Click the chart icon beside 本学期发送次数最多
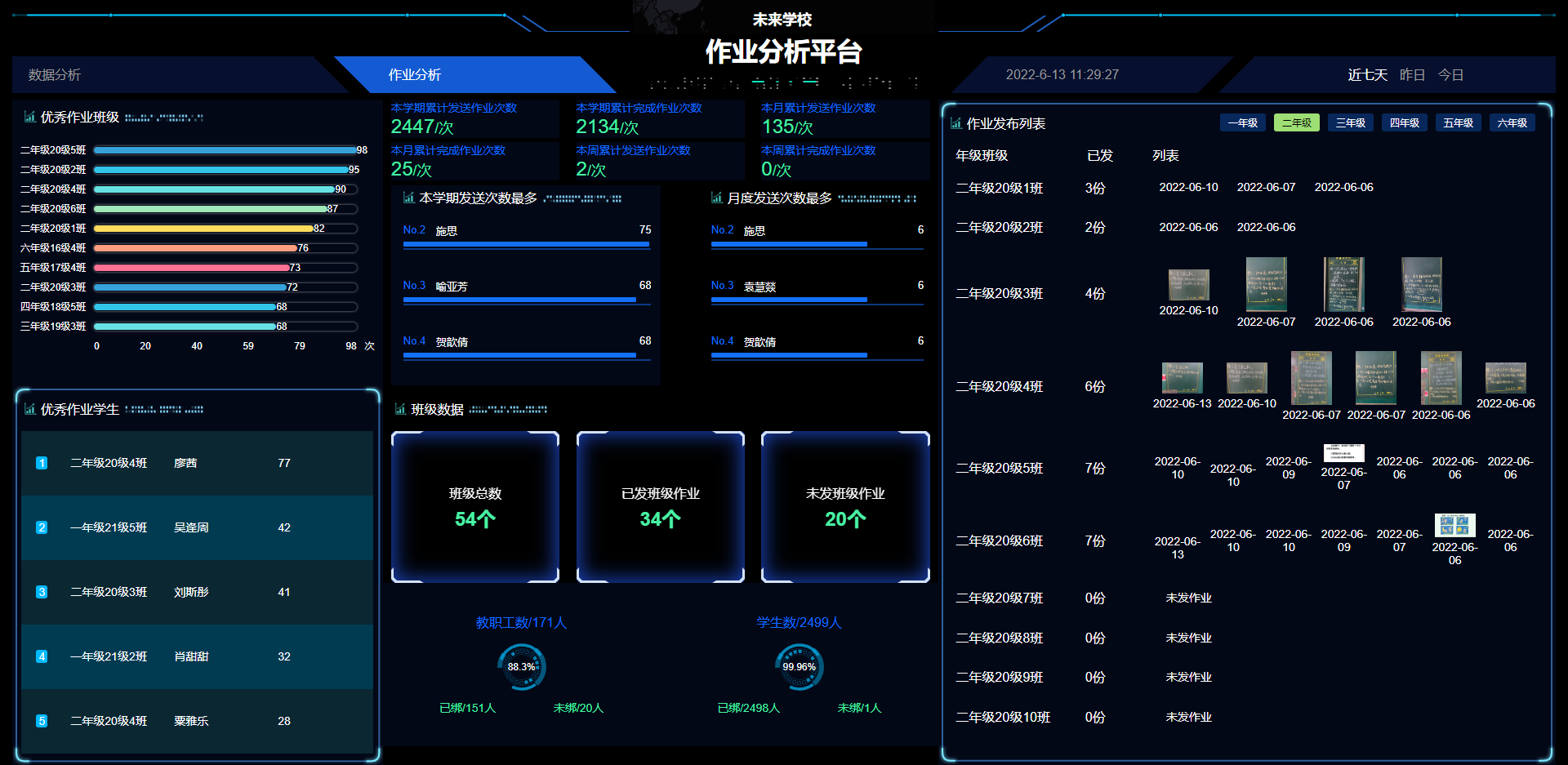 pyautogui.click(x=408, y=198)
